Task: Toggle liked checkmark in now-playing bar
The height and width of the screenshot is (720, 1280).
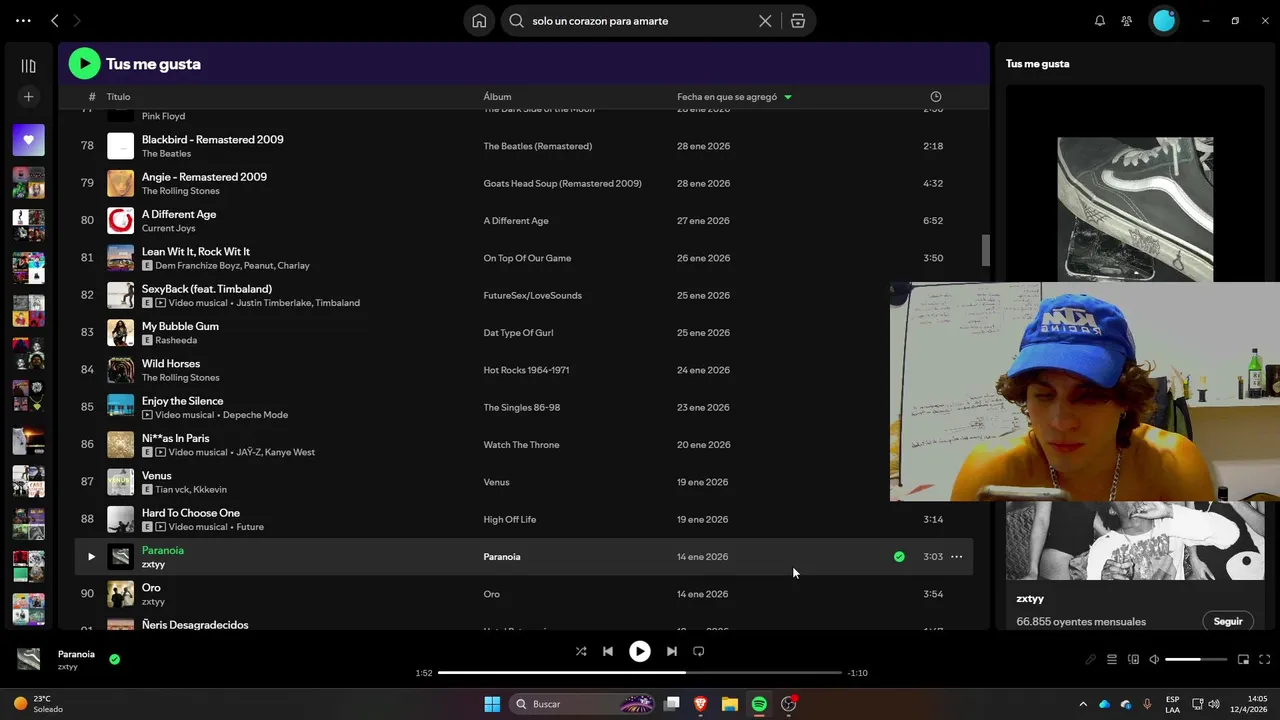Action: [114, 659]
